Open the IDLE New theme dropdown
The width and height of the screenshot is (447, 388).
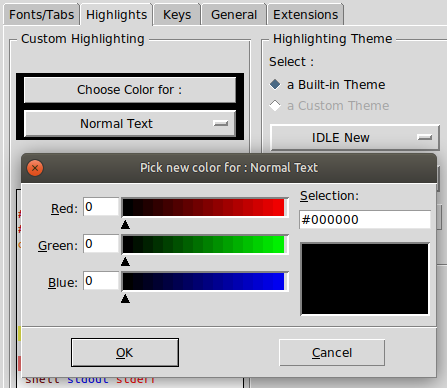(x=355, y=138)
